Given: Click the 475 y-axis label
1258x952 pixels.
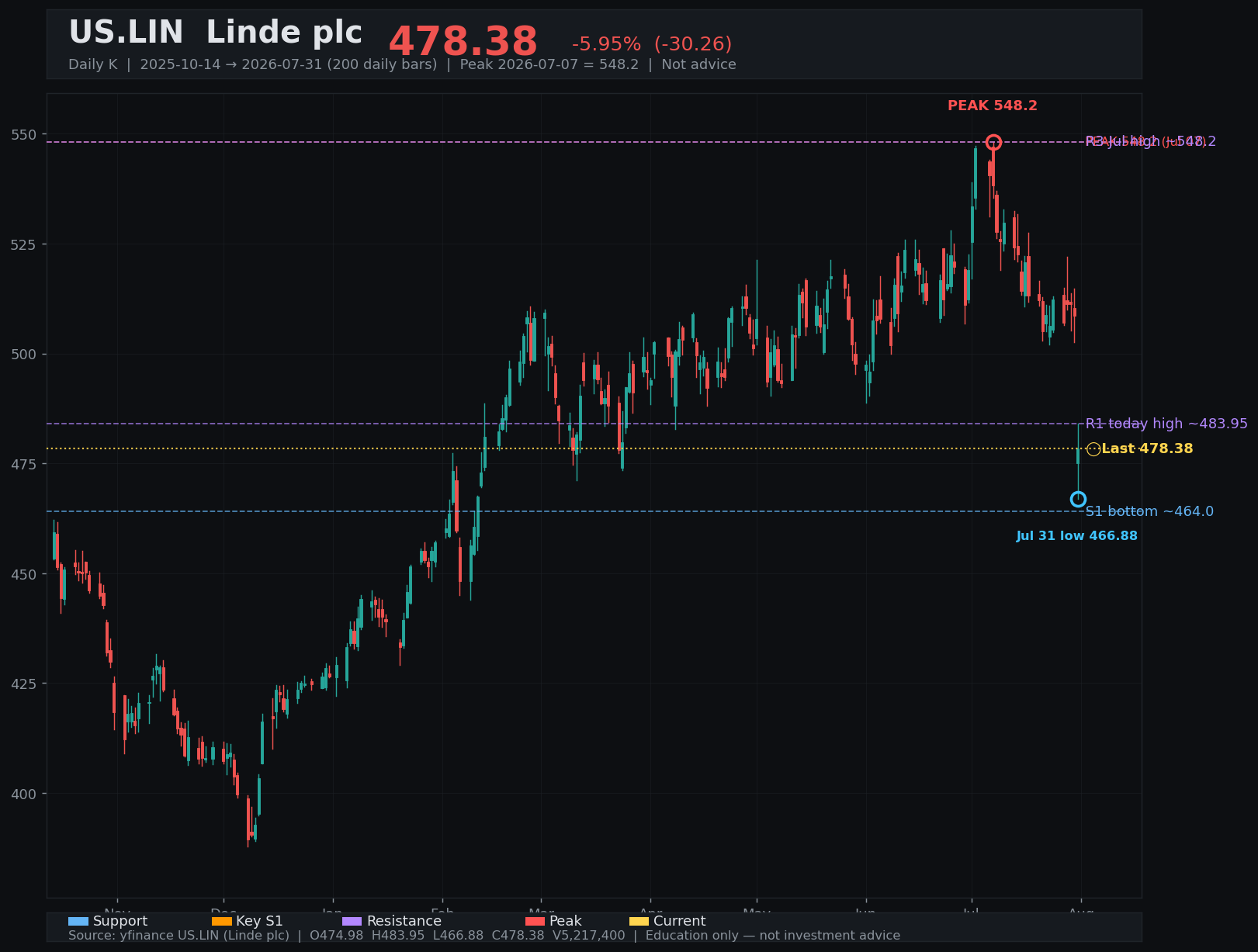Looking at the screenshot, I should [x=23, y=464].
